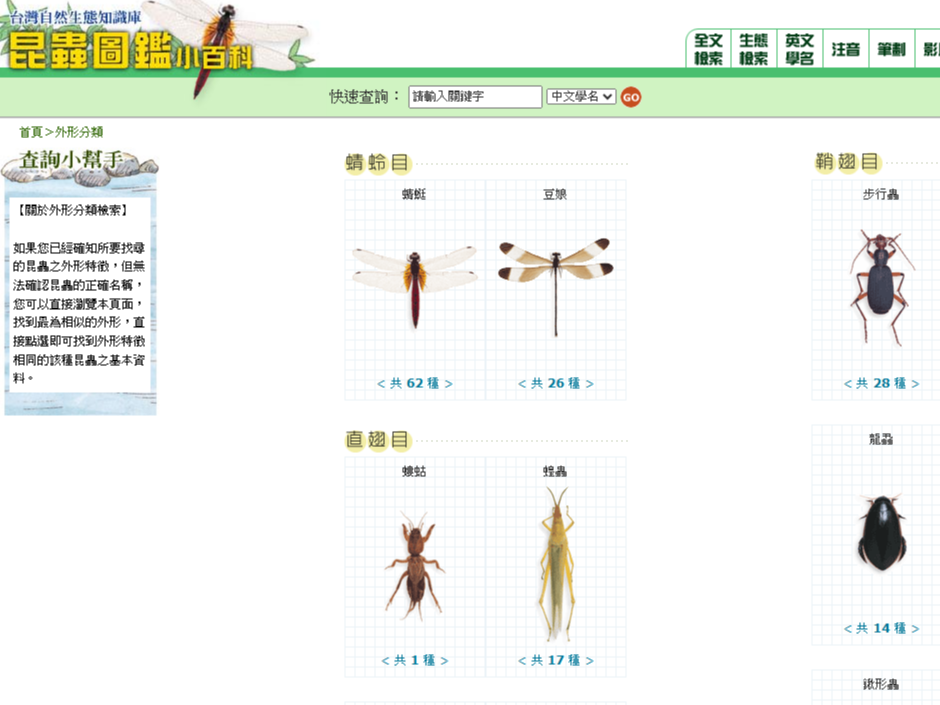Image resolution: width=940 pixels, height=705 pixels.
Task: Select the ground beetle (步行蟲) image
Action: pyautogui.click(x=881, y=287)
